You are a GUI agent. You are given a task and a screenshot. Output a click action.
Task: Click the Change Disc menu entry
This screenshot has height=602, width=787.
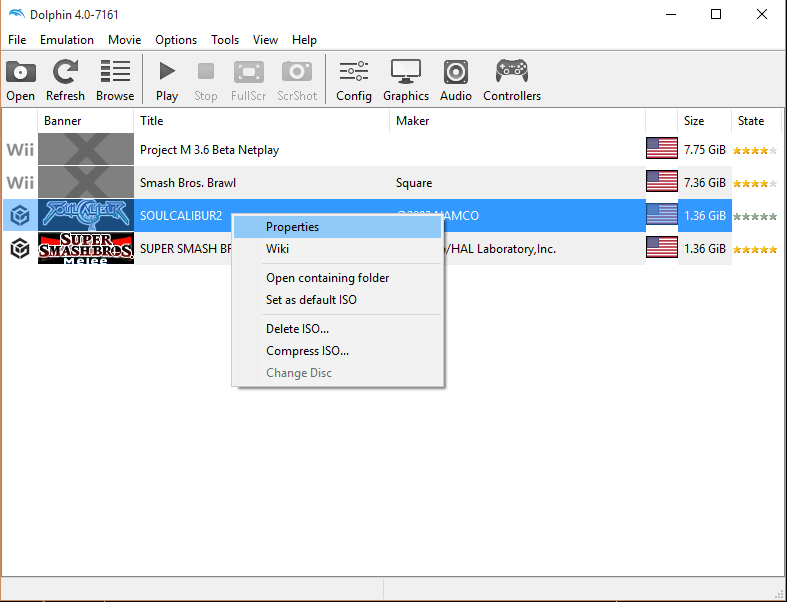338,373
